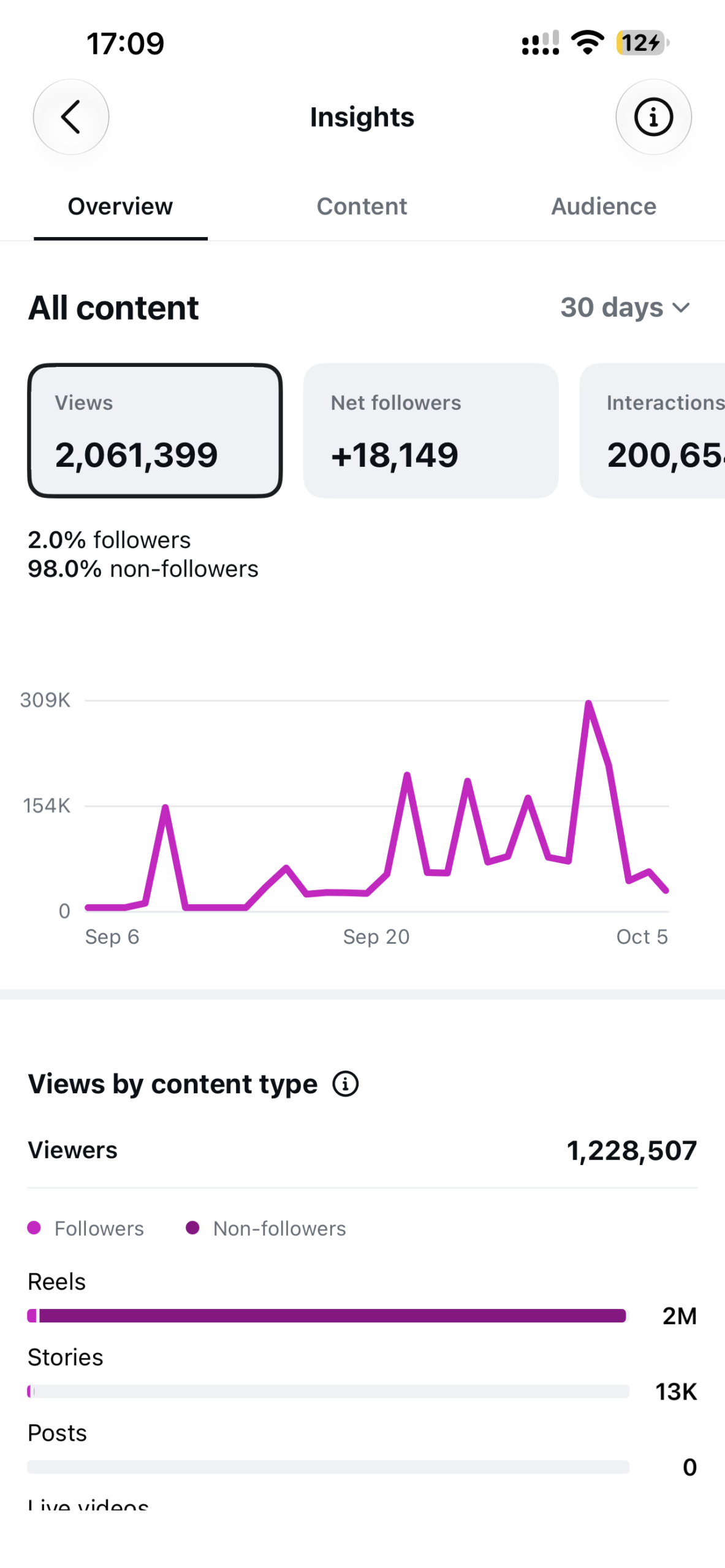Tap the peak point on views chart

pyautogui.click(x=588, y=703)
